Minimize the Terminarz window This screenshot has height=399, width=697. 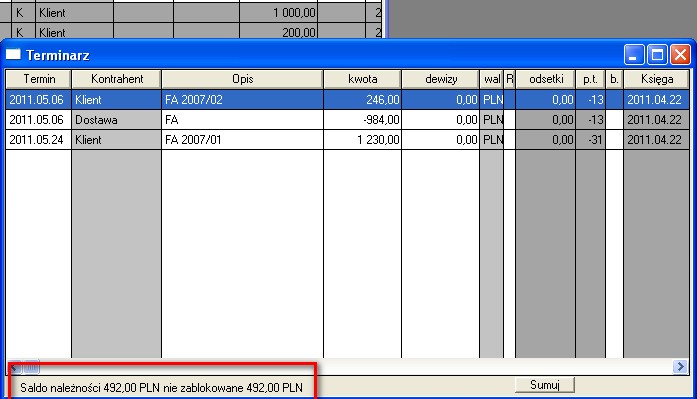(634, 55)
